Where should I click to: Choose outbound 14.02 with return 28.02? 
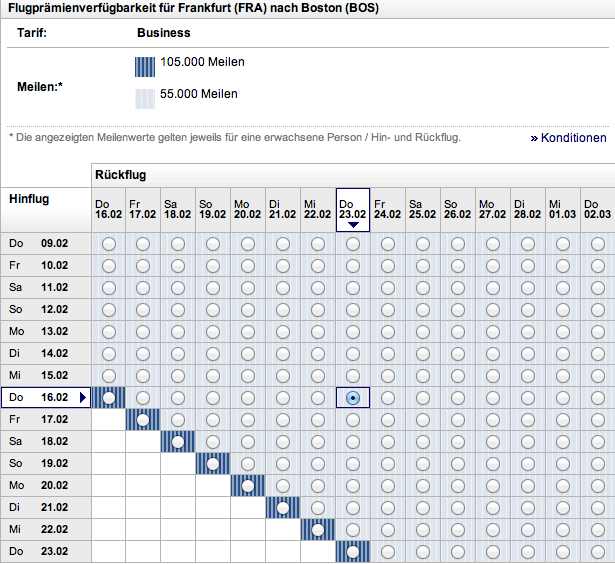pos(528,354)
